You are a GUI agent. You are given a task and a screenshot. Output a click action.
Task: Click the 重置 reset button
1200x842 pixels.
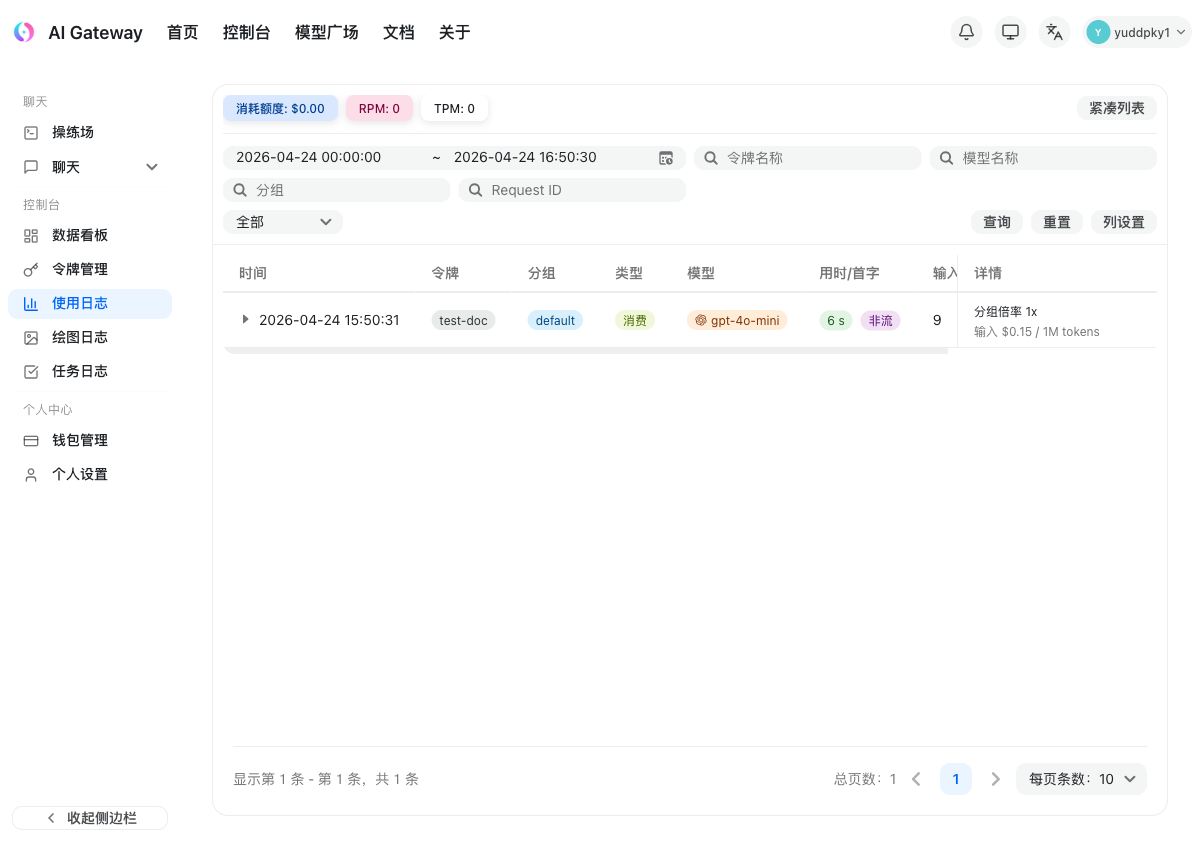(x=1057, y=222)
